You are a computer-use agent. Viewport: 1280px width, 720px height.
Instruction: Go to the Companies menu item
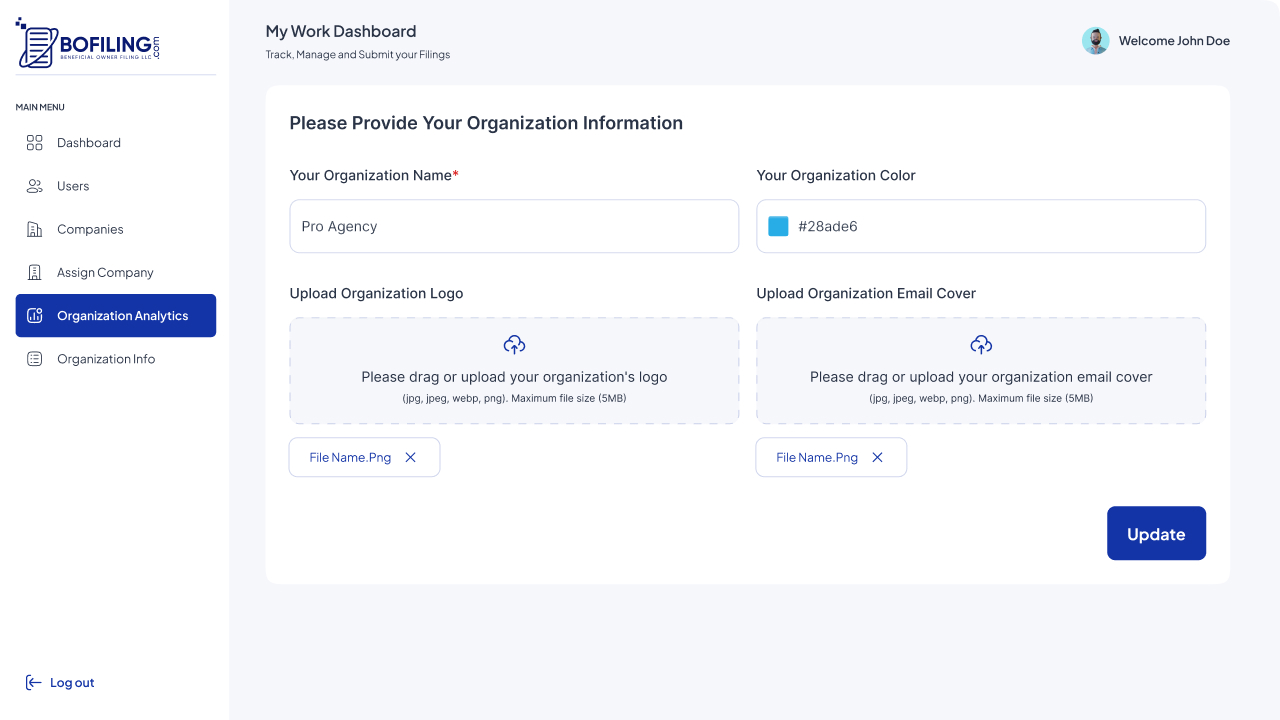coord(90,229)
